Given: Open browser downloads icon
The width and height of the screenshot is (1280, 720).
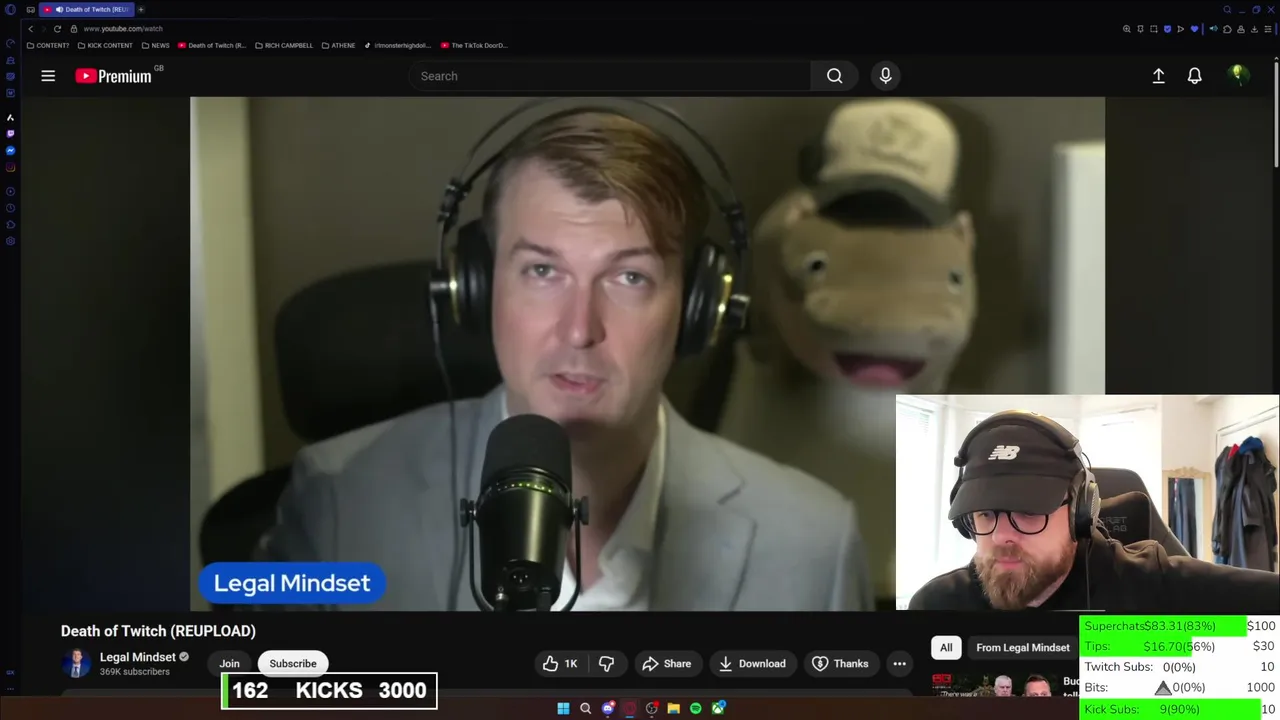Looking at the screenshot, I should [1254, 29].
